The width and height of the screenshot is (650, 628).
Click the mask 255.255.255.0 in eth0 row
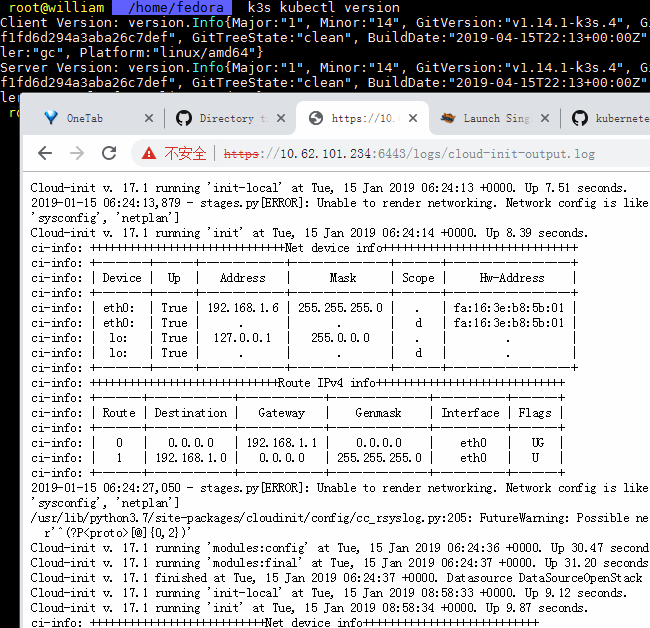340,308
